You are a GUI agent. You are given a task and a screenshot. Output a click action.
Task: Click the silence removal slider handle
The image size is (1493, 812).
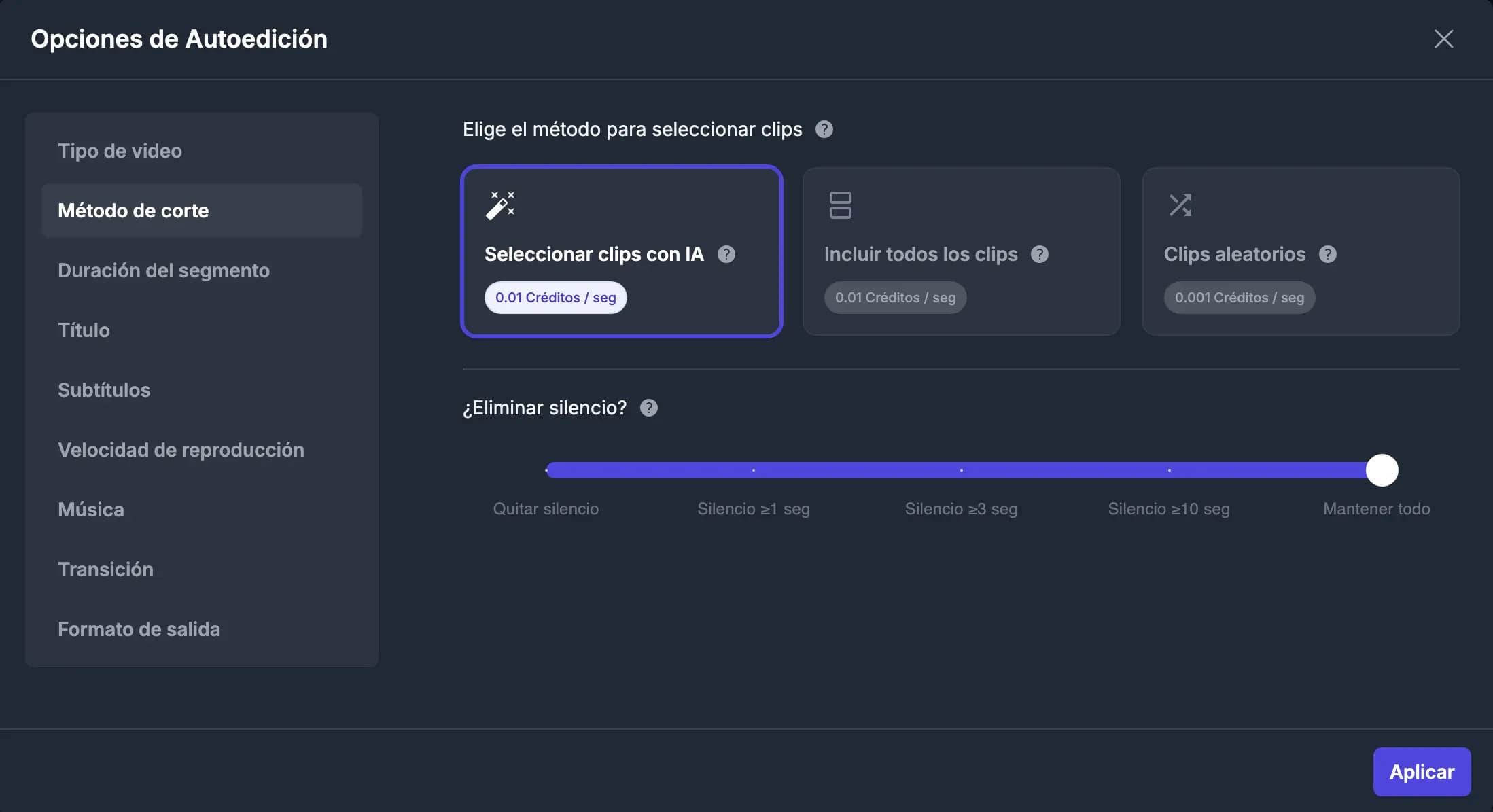tap(1381, 470)
